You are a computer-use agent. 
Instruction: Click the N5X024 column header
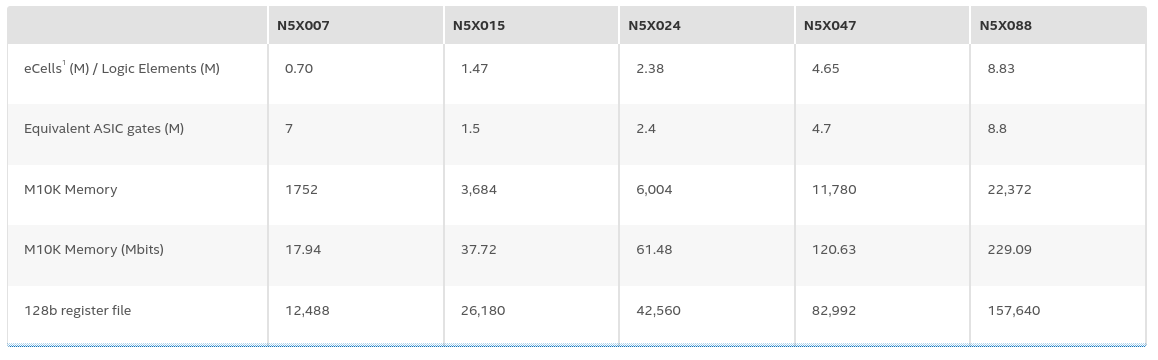654,25
